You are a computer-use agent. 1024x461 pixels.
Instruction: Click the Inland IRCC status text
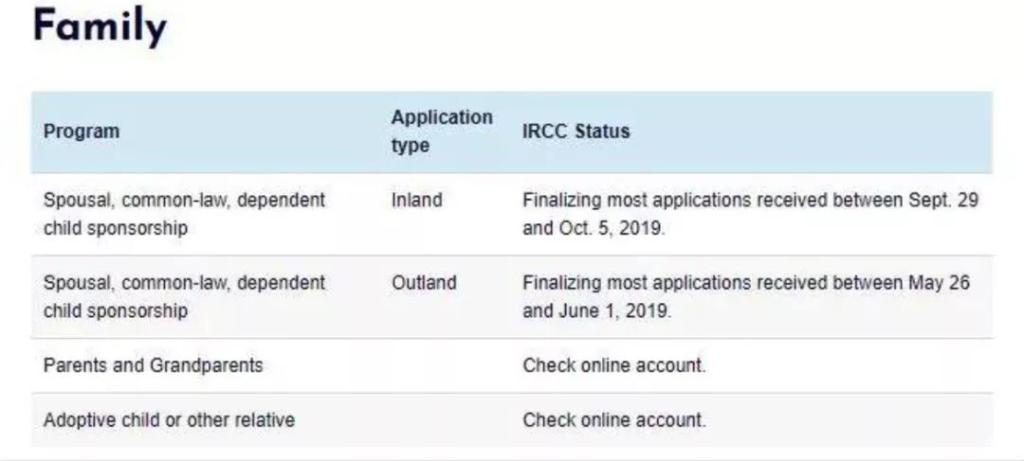tap(750, 213)
